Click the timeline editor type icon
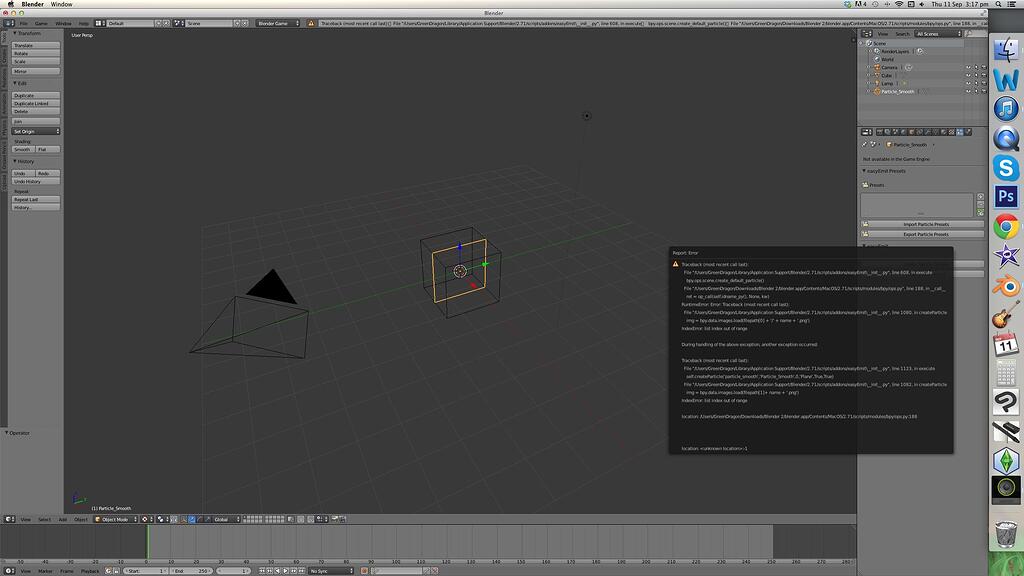 click(10, 571)
